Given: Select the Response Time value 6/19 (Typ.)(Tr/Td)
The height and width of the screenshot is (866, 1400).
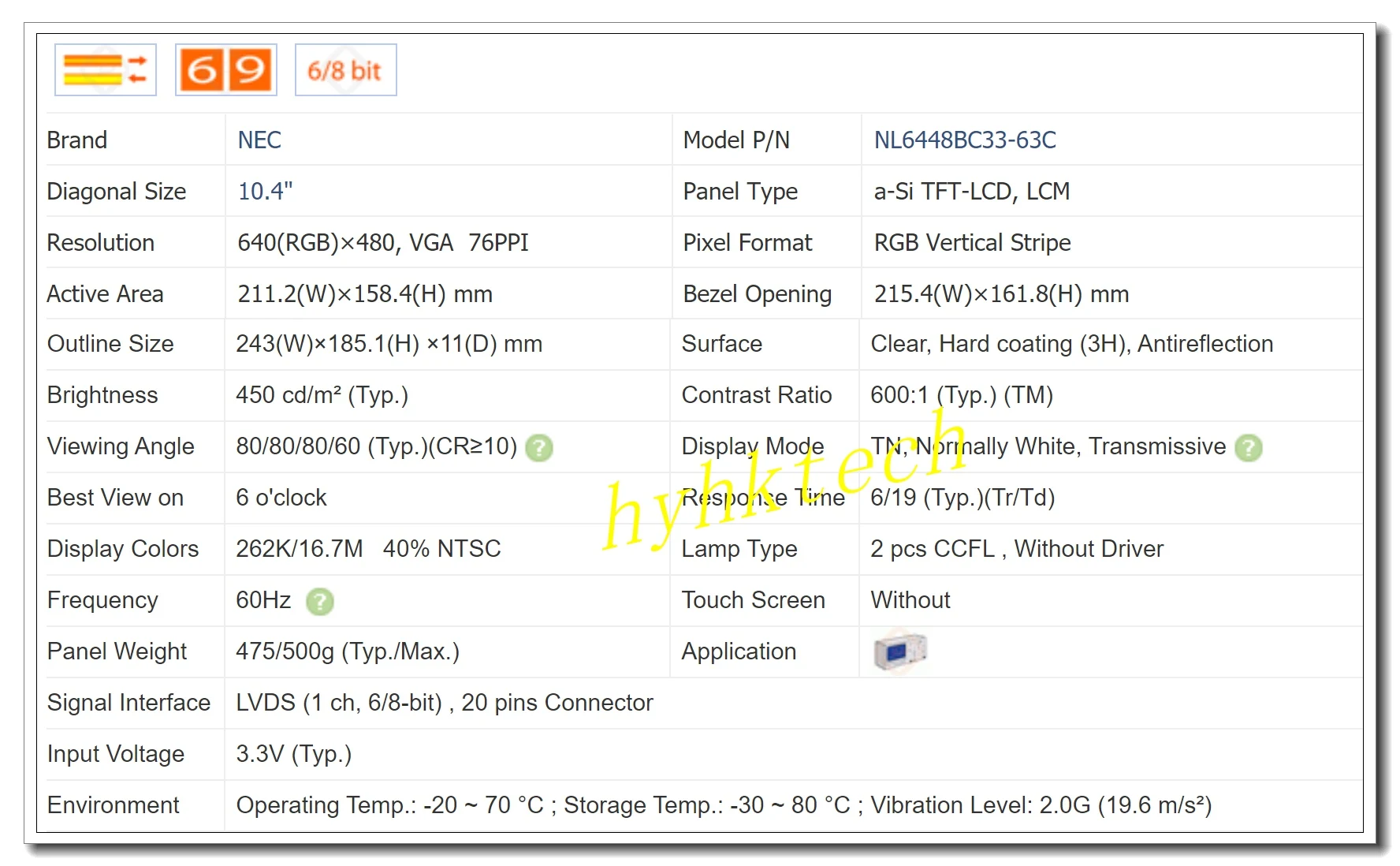Looking at the screenshot, I should coord(963,498).
